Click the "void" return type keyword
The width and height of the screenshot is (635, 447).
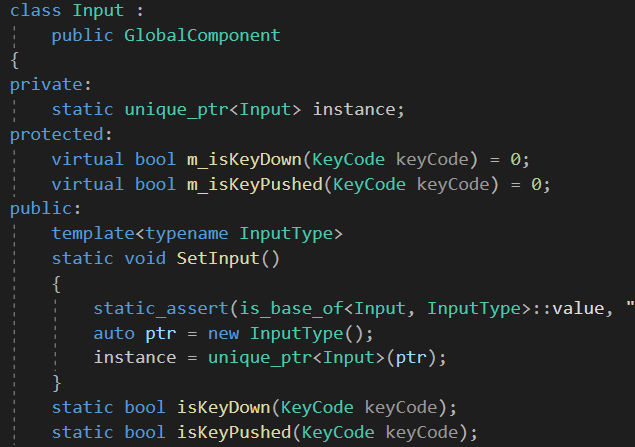pos(145,259)
